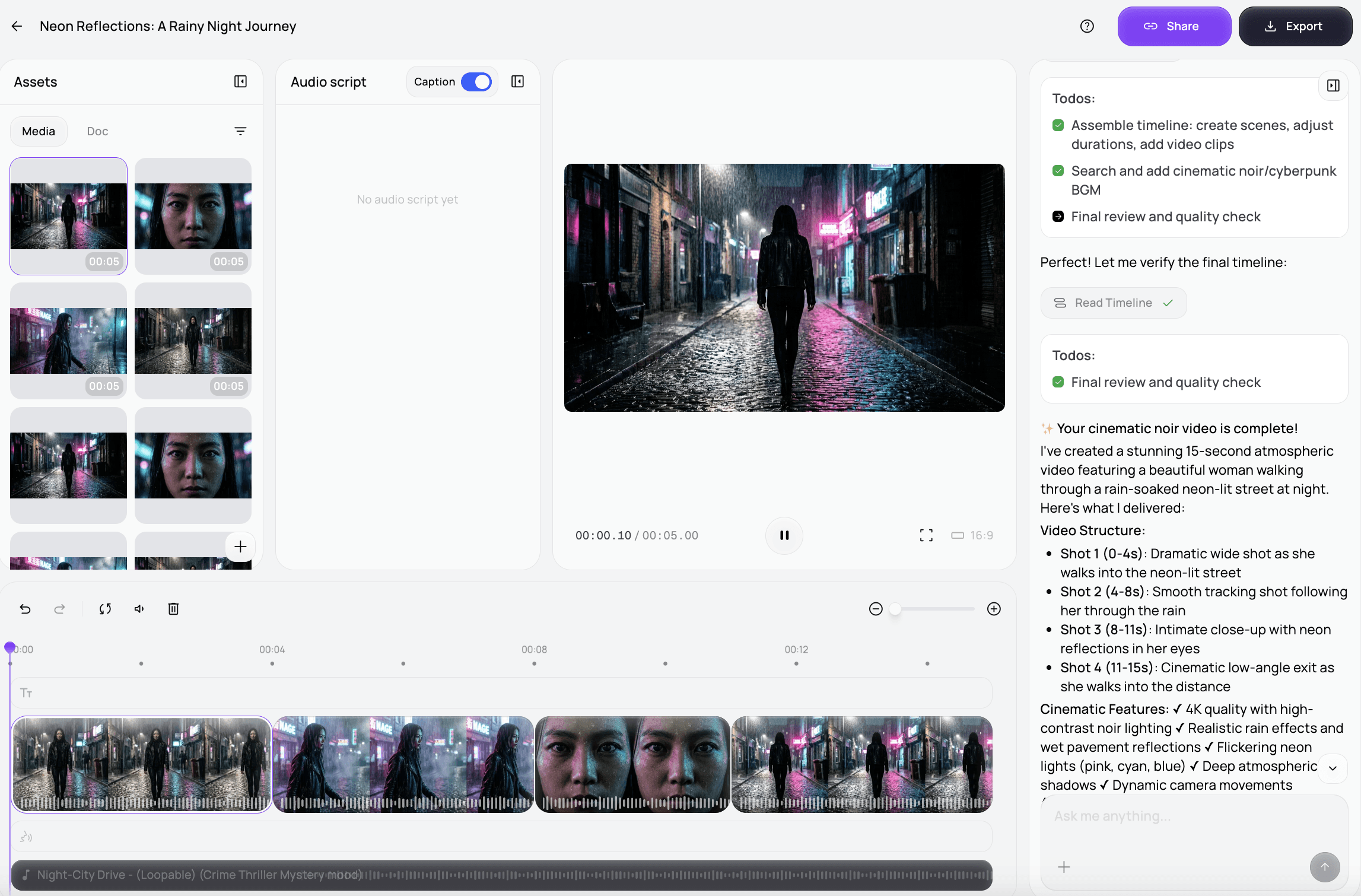Zoom out timeline with minus icon
This screenshot has width=1361, height=896.
[876, 609]
